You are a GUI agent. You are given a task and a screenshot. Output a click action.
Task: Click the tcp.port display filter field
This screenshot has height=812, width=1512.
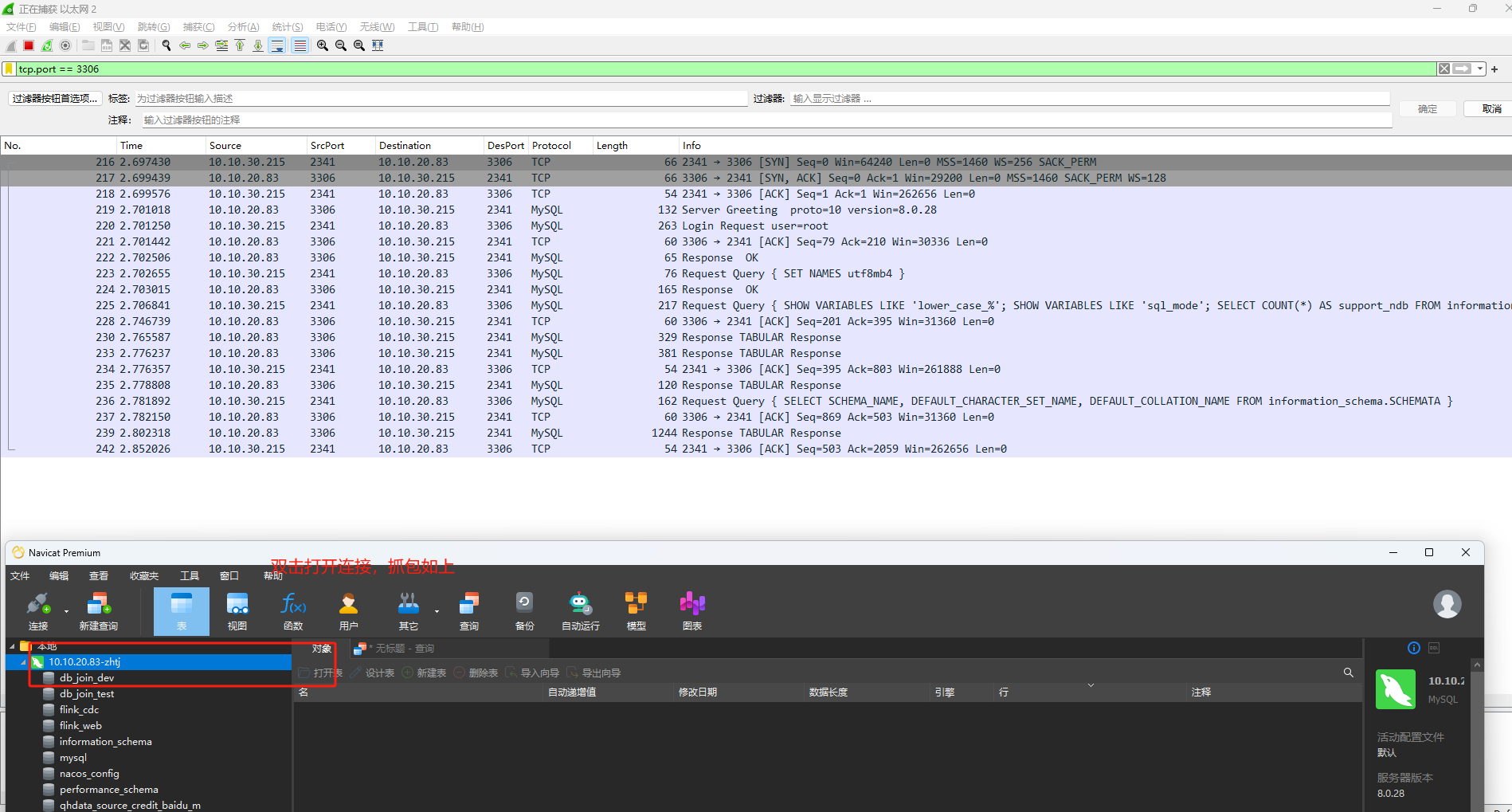coord(717,69)
